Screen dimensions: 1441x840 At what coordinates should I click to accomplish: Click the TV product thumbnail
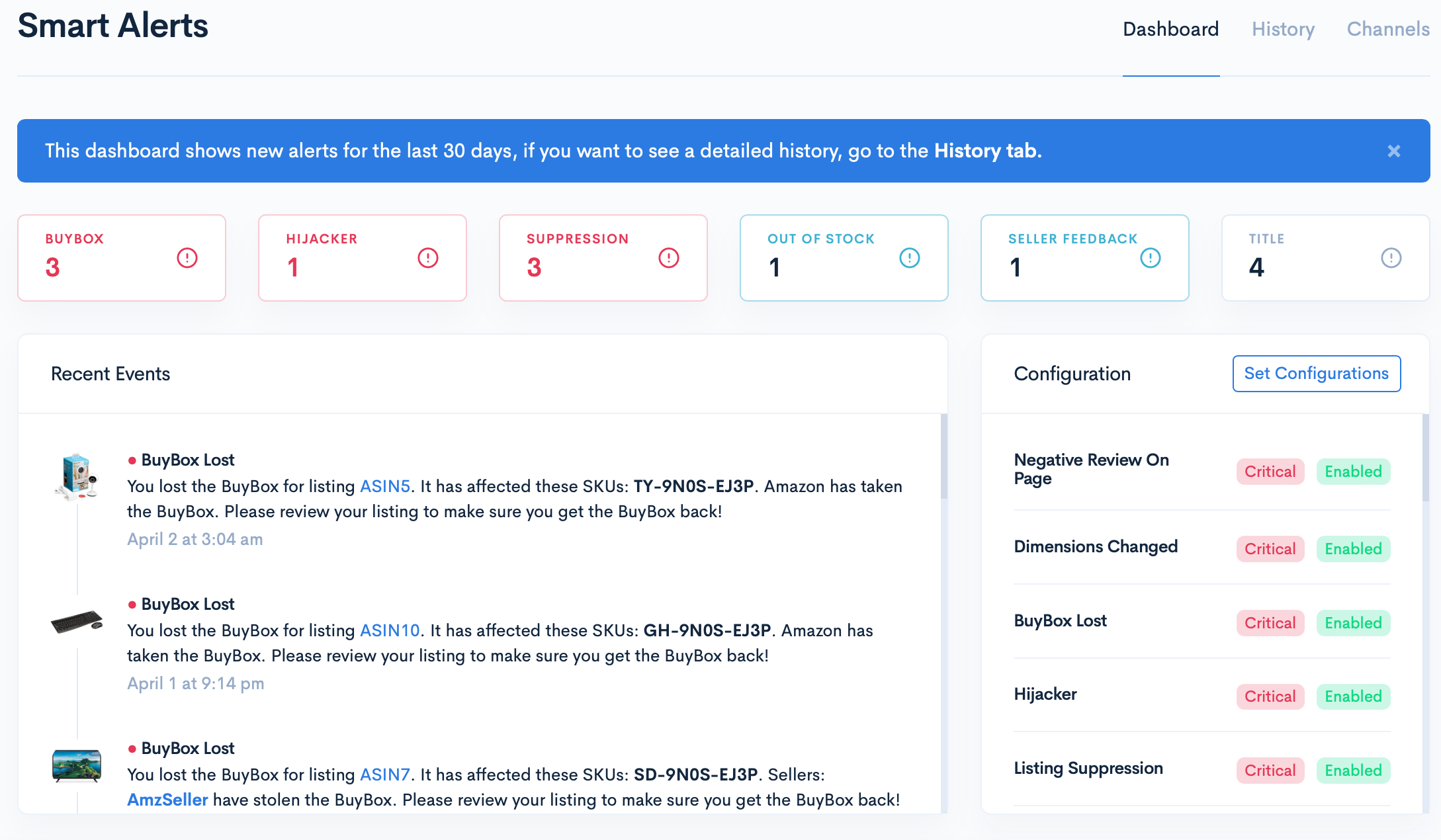pyautogui.click(x=77, y=765)
